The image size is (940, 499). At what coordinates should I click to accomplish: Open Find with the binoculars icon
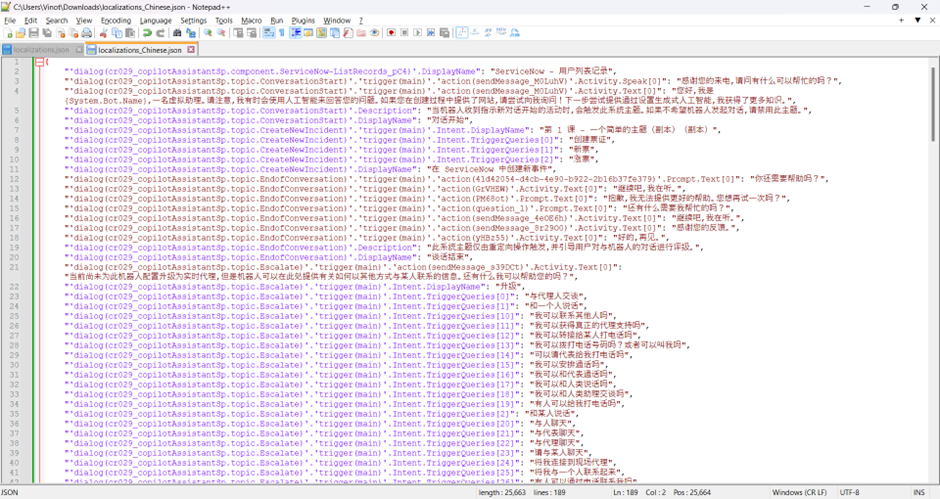(x=178, y=33)
